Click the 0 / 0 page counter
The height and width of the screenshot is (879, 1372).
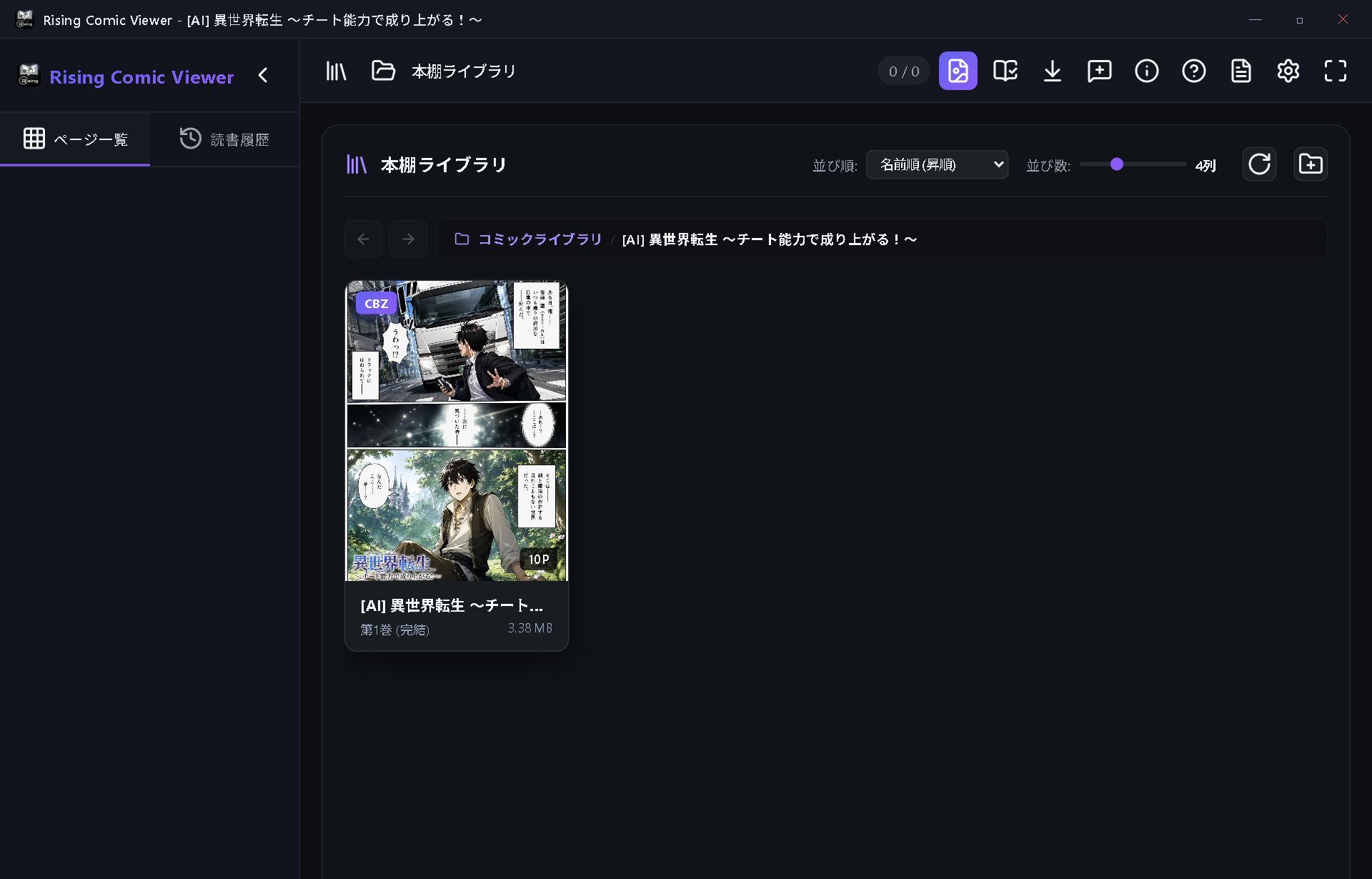point(904,71)
